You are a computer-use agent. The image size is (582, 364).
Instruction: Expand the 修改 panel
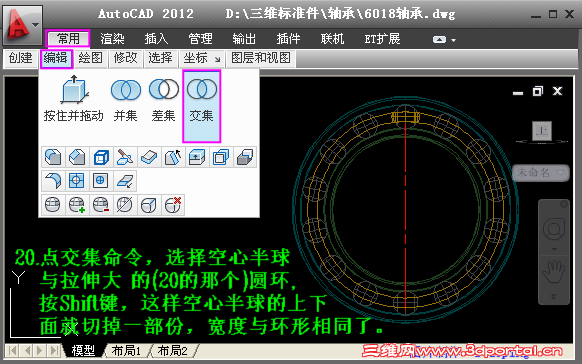tap(125, 58)
